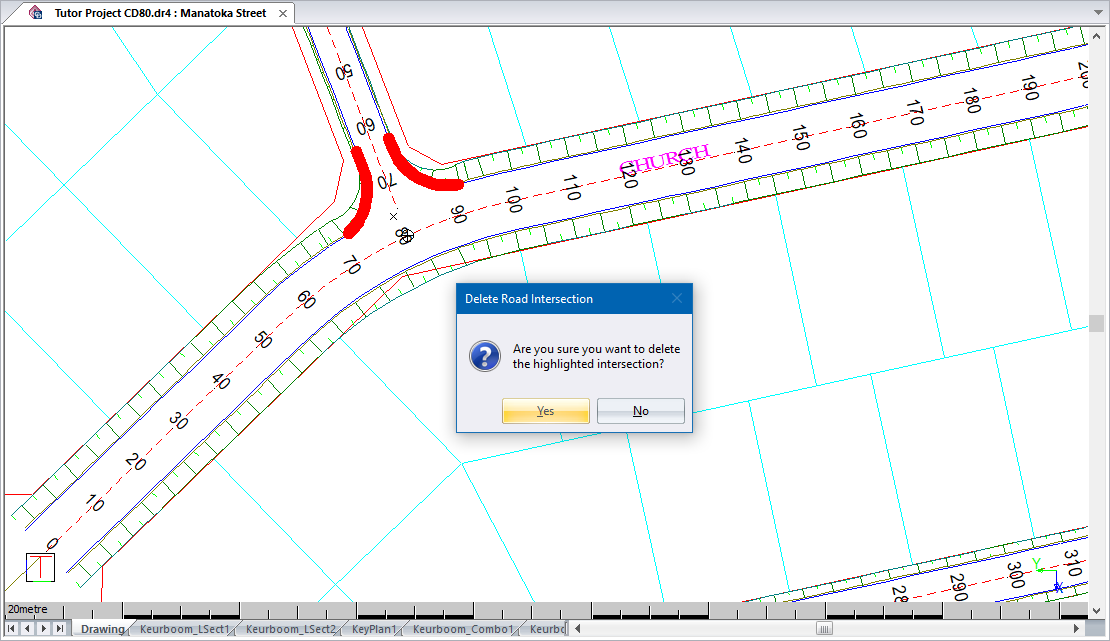Click the horizontal scrollbar right arrow
This screenshot has width=1110, height=641.
click(1076, 629)
